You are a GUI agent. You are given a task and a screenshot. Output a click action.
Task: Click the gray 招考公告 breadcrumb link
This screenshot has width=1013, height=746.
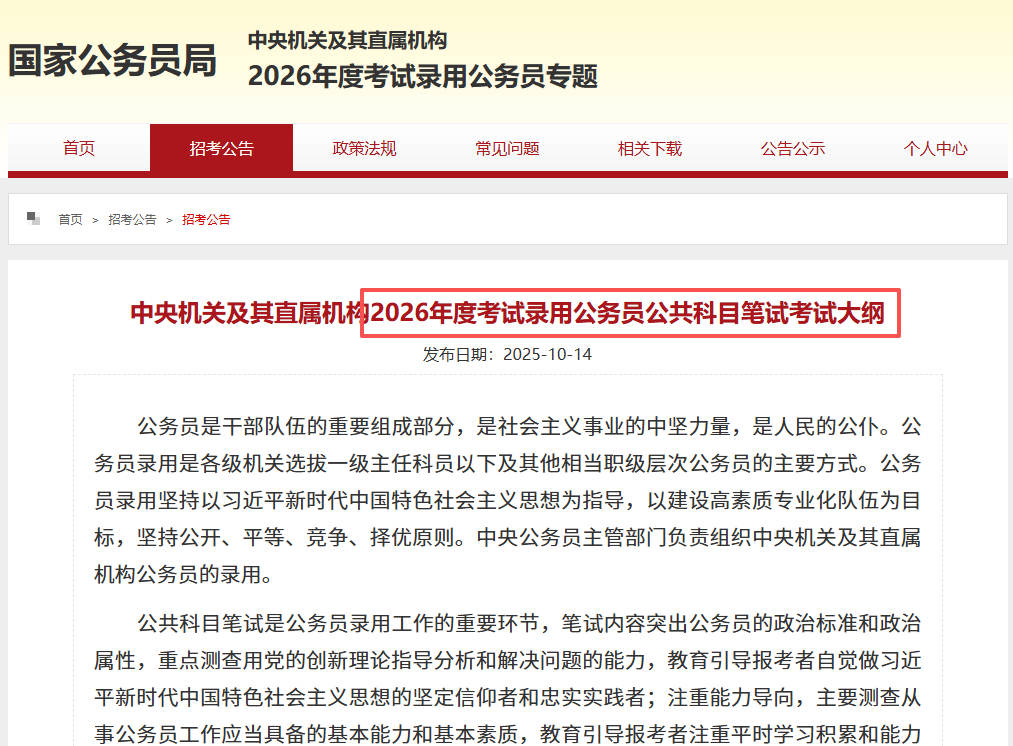coord(132,219)
